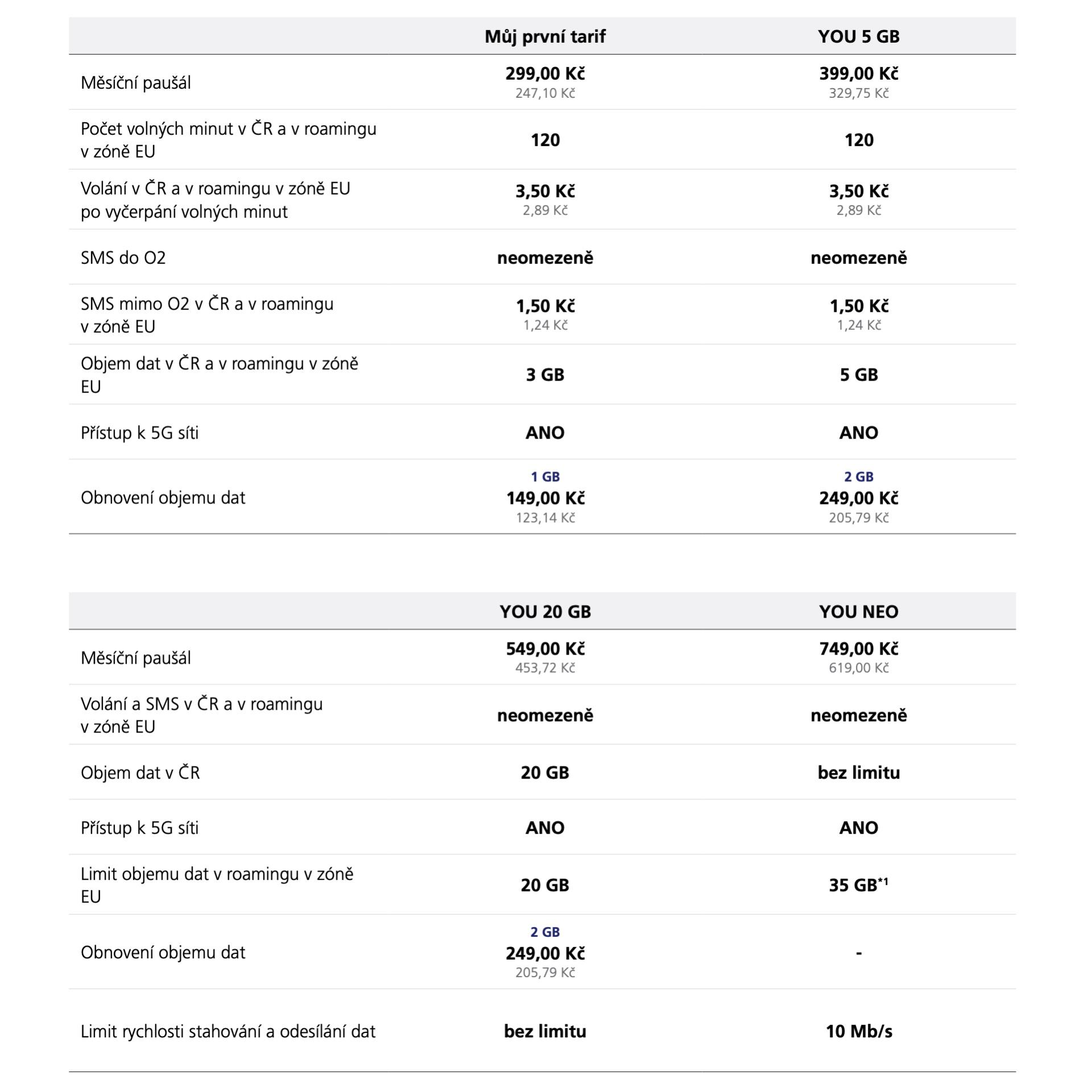
Task: Click the 'bez limitu' data value for YOU NEO
Action: tap(858, 773)
